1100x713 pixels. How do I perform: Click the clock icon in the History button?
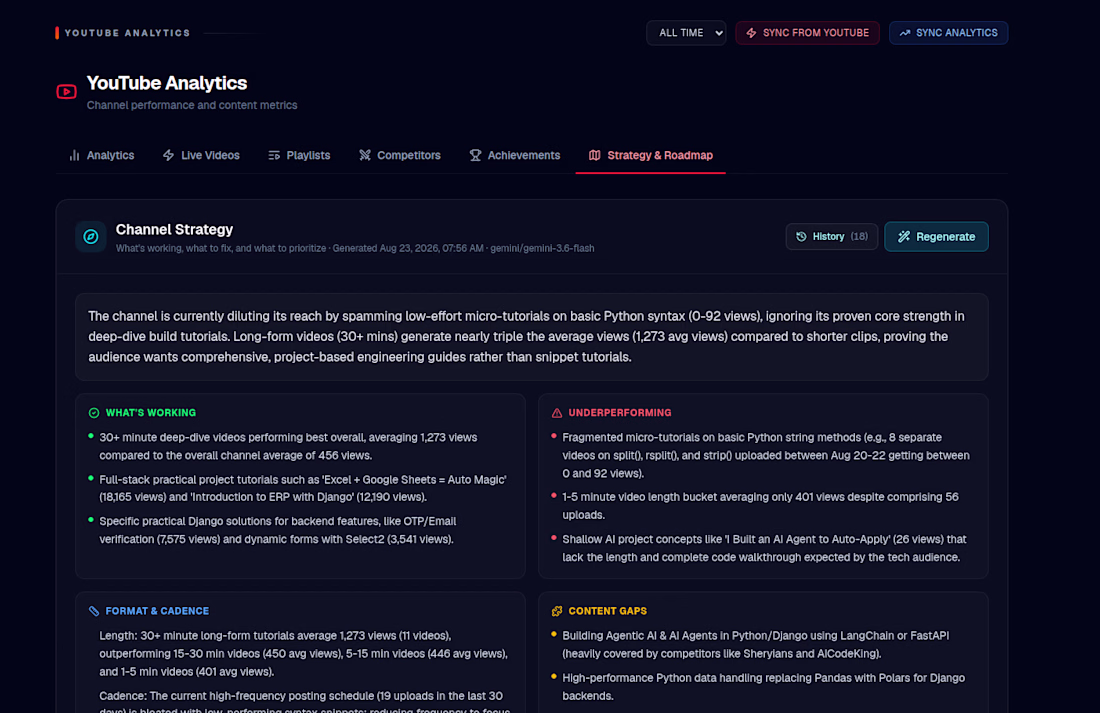801,236
